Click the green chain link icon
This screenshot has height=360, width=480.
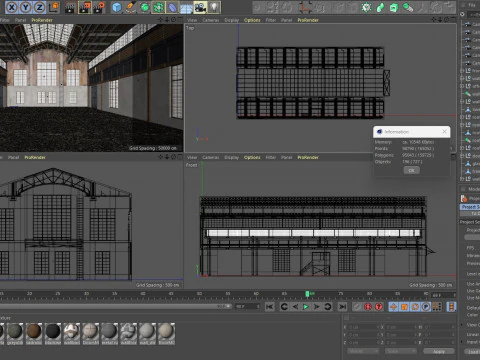380,7
